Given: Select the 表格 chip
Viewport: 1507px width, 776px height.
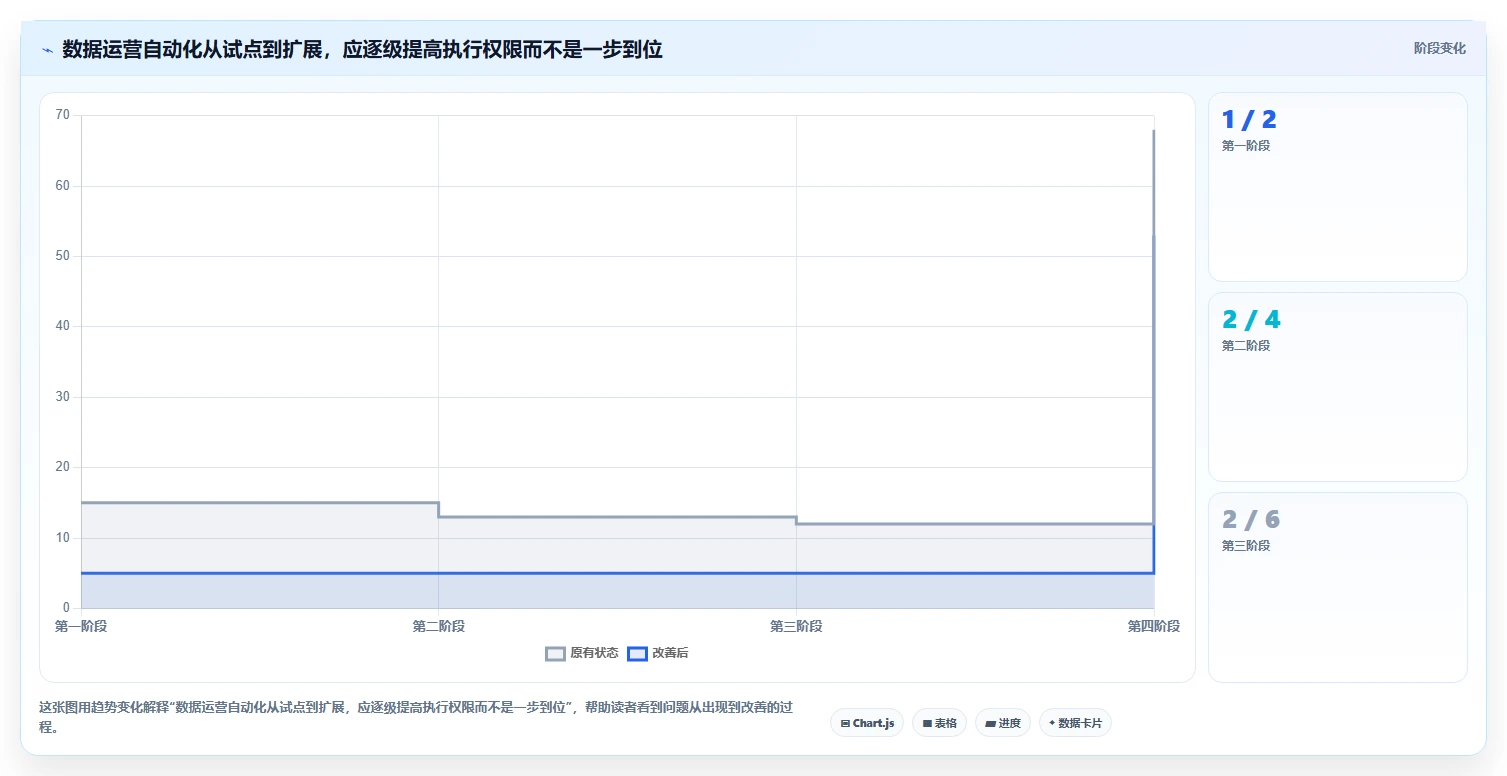Looking at the screenshot, I should [x=939, y=722].
